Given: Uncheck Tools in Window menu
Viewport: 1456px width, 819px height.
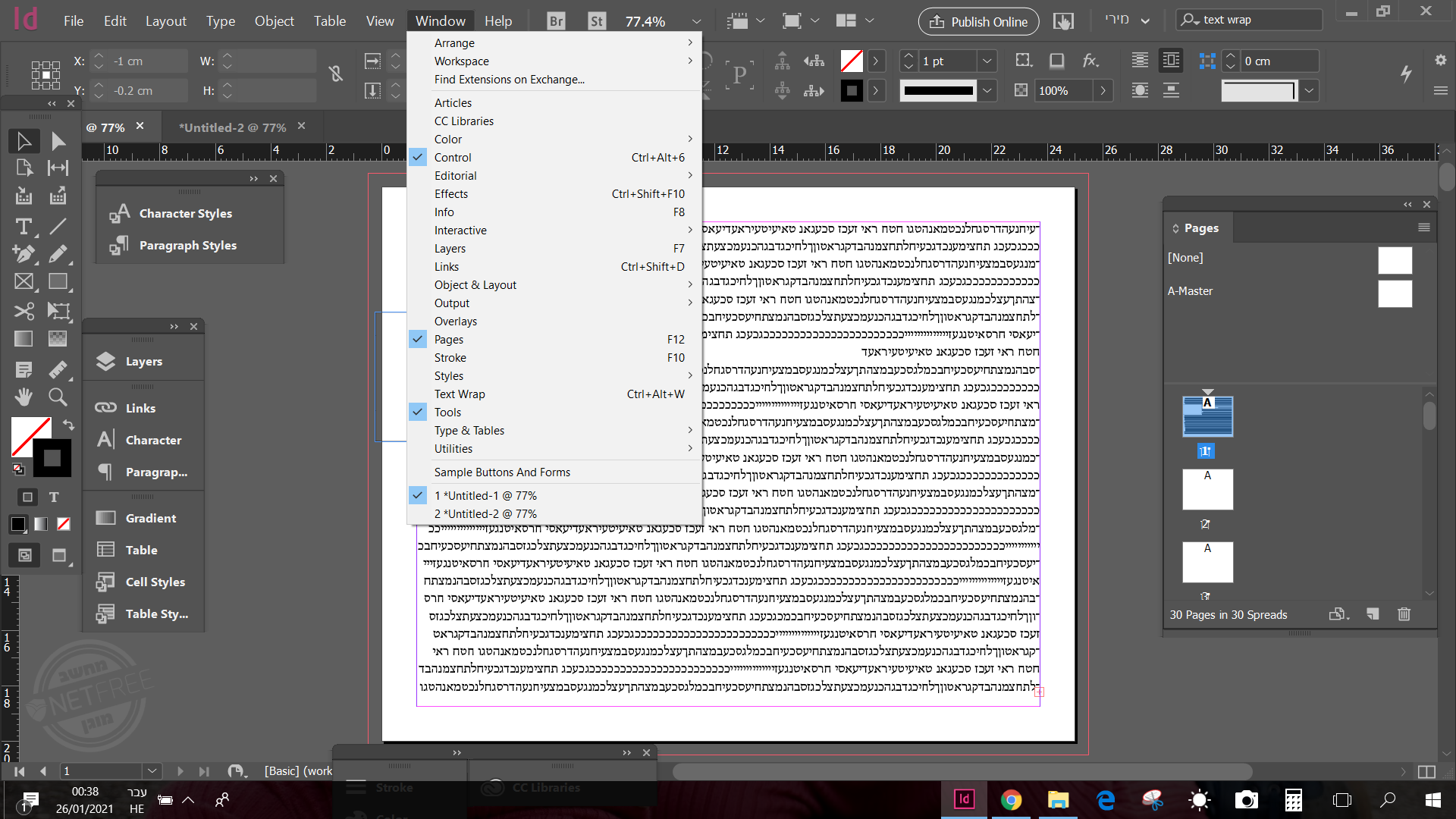Looking at the screenshot, I should tap(447, 413).
